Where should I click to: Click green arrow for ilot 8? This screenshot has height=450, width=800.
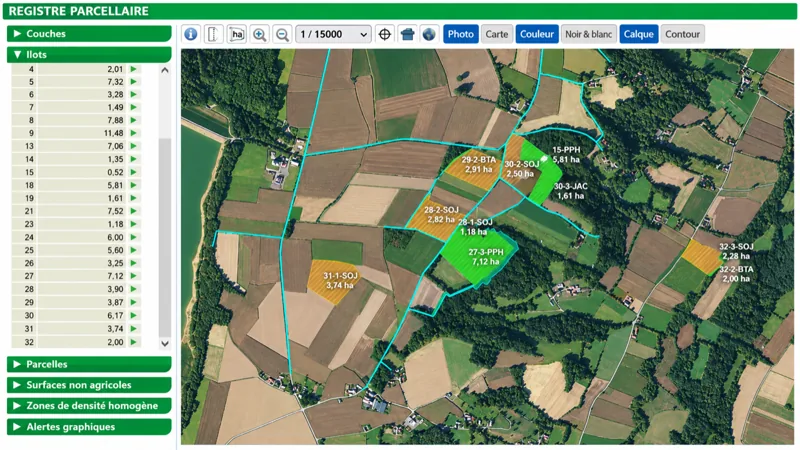pos(134,120)
